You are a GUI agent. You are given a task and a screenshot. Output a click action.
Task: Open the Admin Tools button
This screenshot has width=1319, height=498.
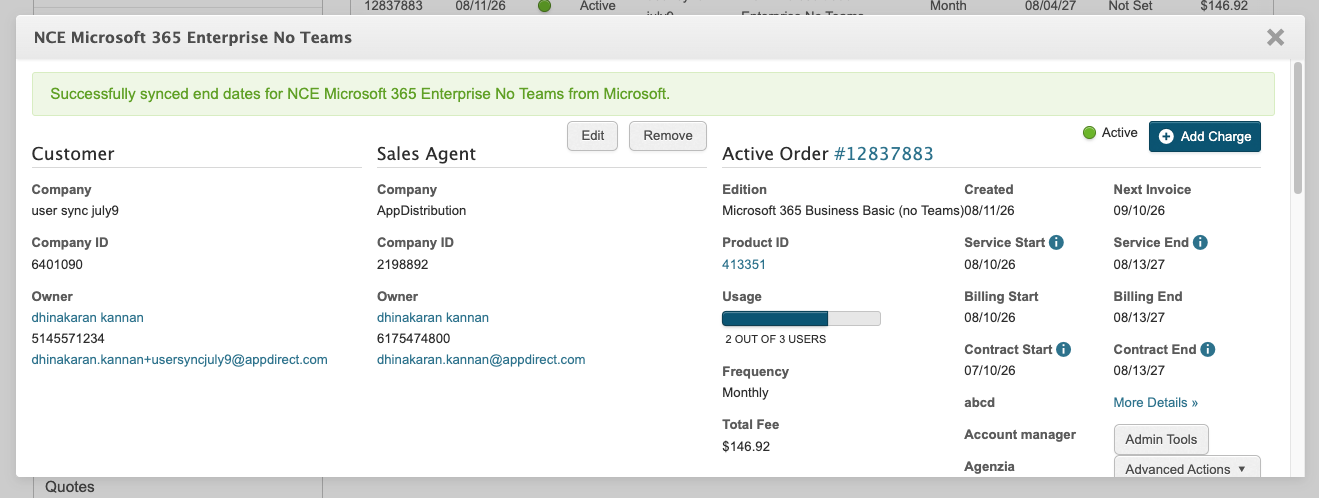(1161, 439)
